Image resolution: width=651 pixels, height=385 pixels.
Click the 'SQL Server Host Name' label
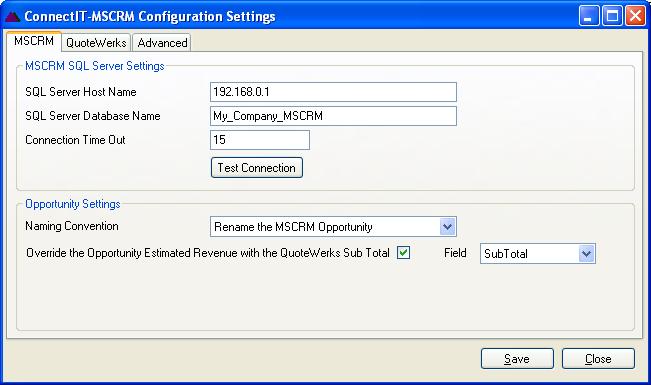point(81,92)
